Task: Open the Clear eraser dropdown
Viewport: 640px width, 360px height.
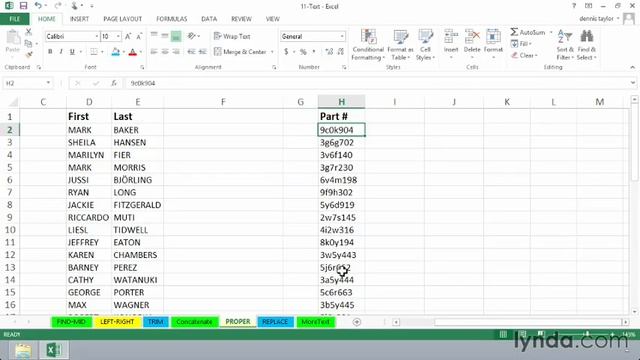Action: click(524, 55)
